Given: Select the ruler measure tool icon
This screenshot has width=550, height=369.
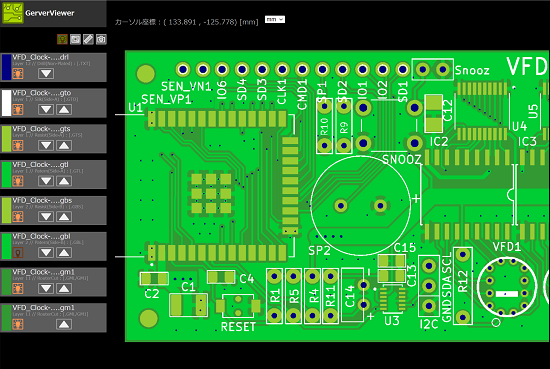Looking at the screenshot, I should [x=88, y=39].
